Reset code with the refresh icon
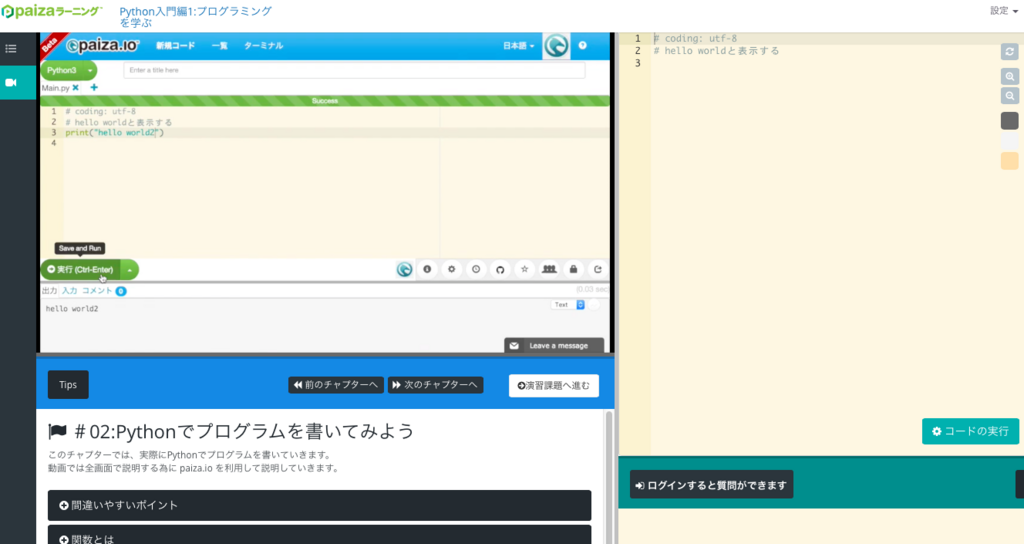1024x544 pixels. [1010, 52]
